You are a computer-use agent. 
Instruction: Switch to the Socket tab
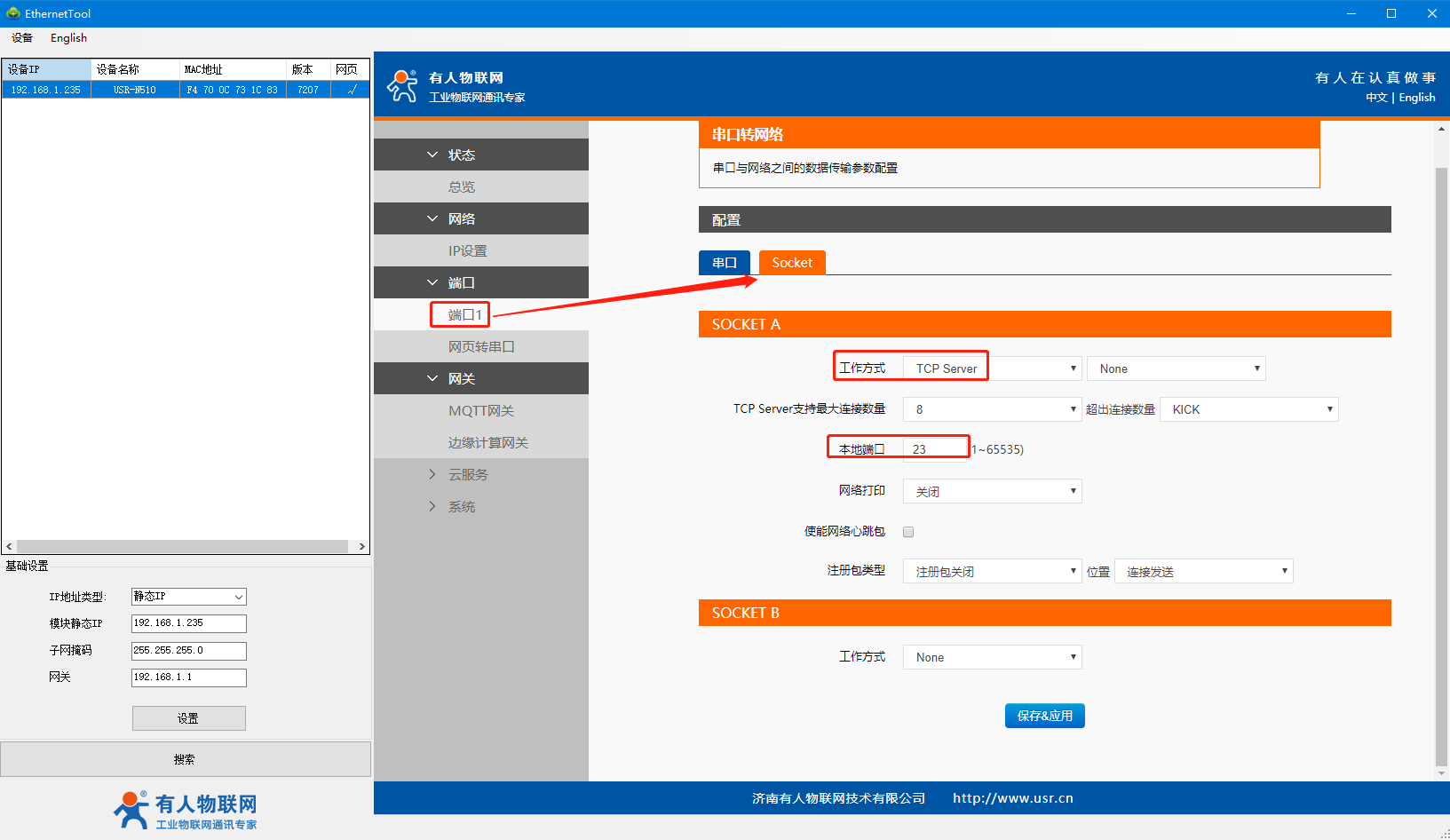click(x=791, y=263)
